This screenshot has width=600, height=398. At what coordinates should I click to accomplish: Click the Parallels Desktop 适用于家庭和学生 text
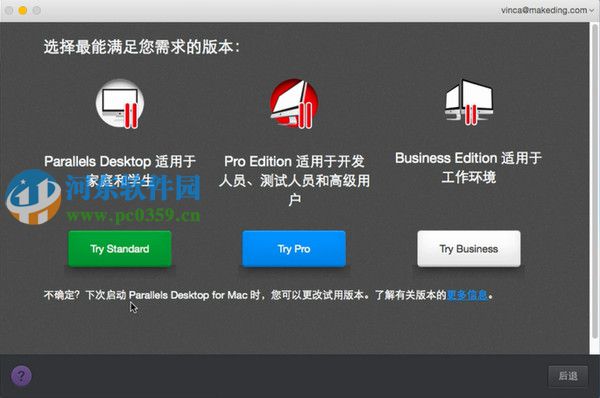(120, 171)
